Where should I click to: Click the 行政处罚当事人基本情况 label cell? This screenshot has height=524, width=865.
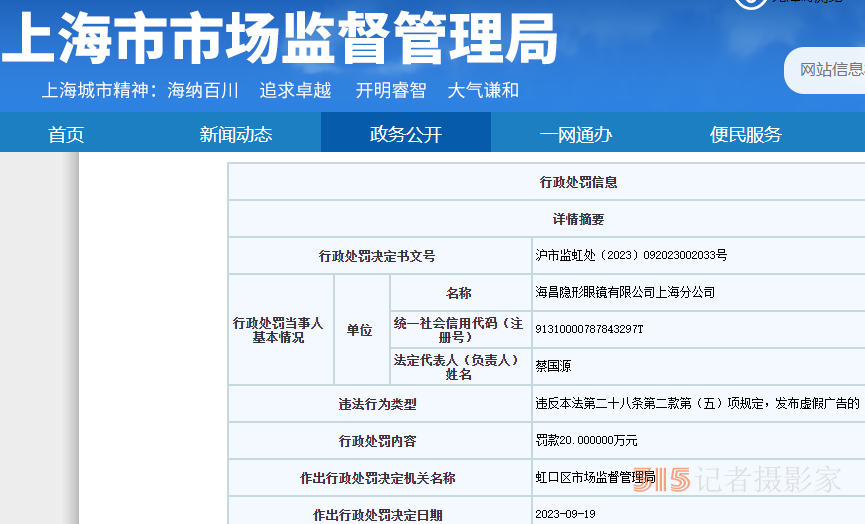pos(281,330)
